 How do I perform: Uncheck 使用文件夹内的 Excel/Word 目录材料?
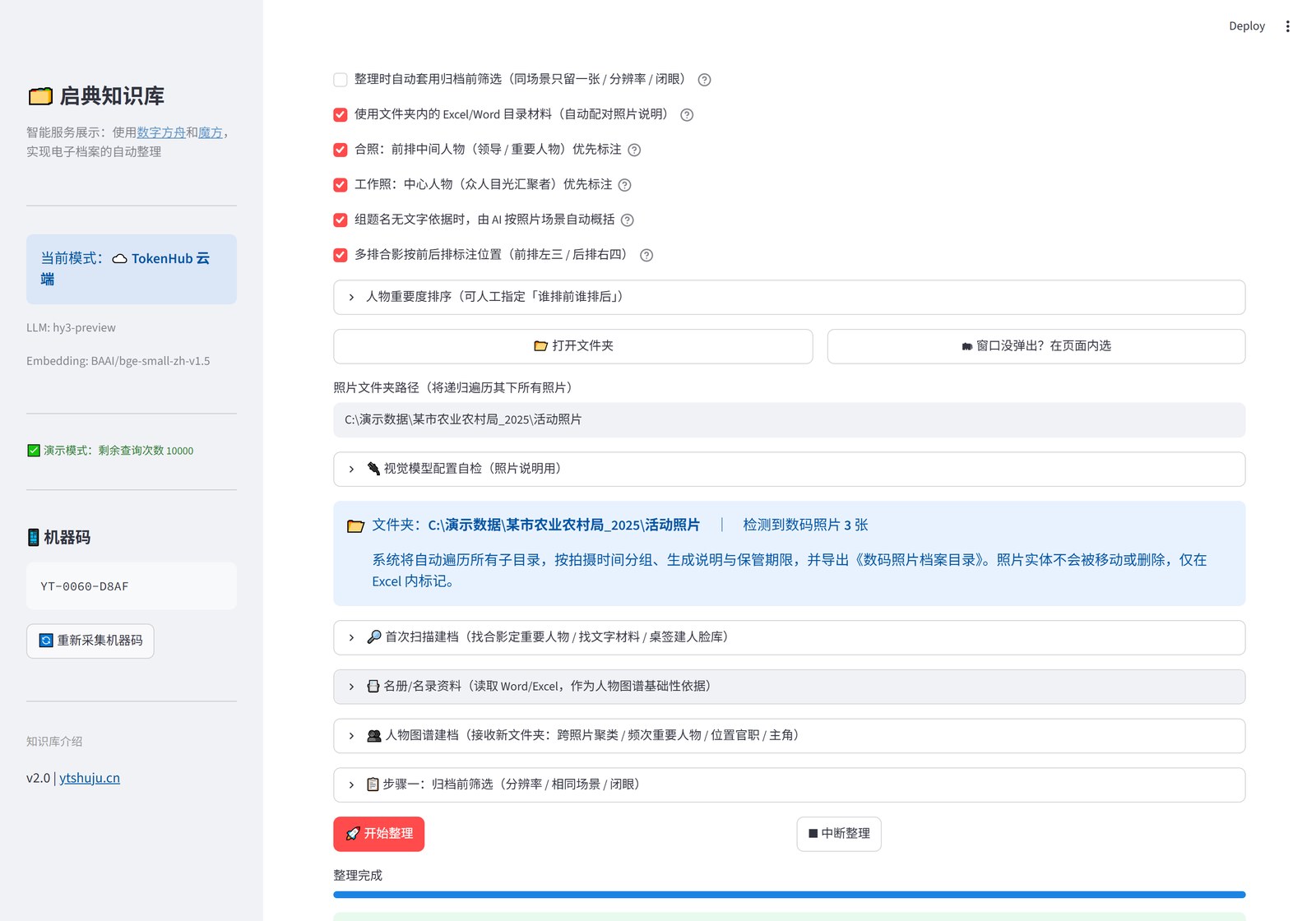341,114
